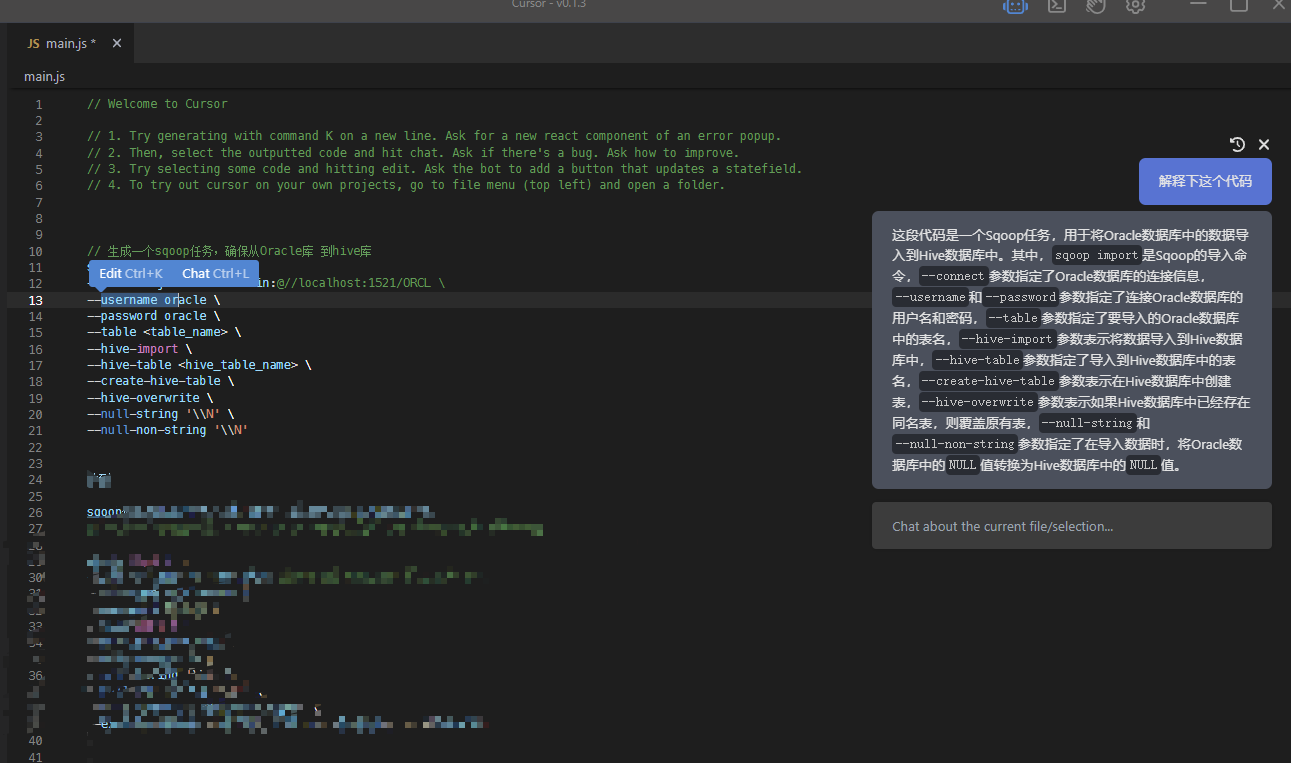Screen dimensions: 1291x763
Task: Click the --create-hive-table code line
Action: click(160, 381)
